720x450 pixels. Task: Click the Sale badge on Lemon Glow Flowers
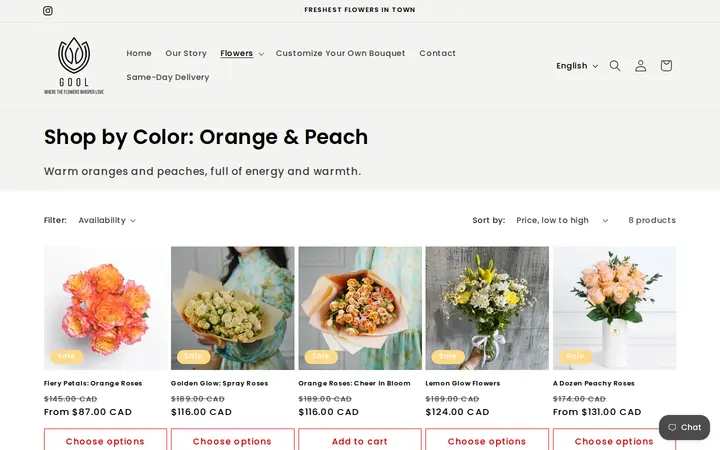pos(448,356)
